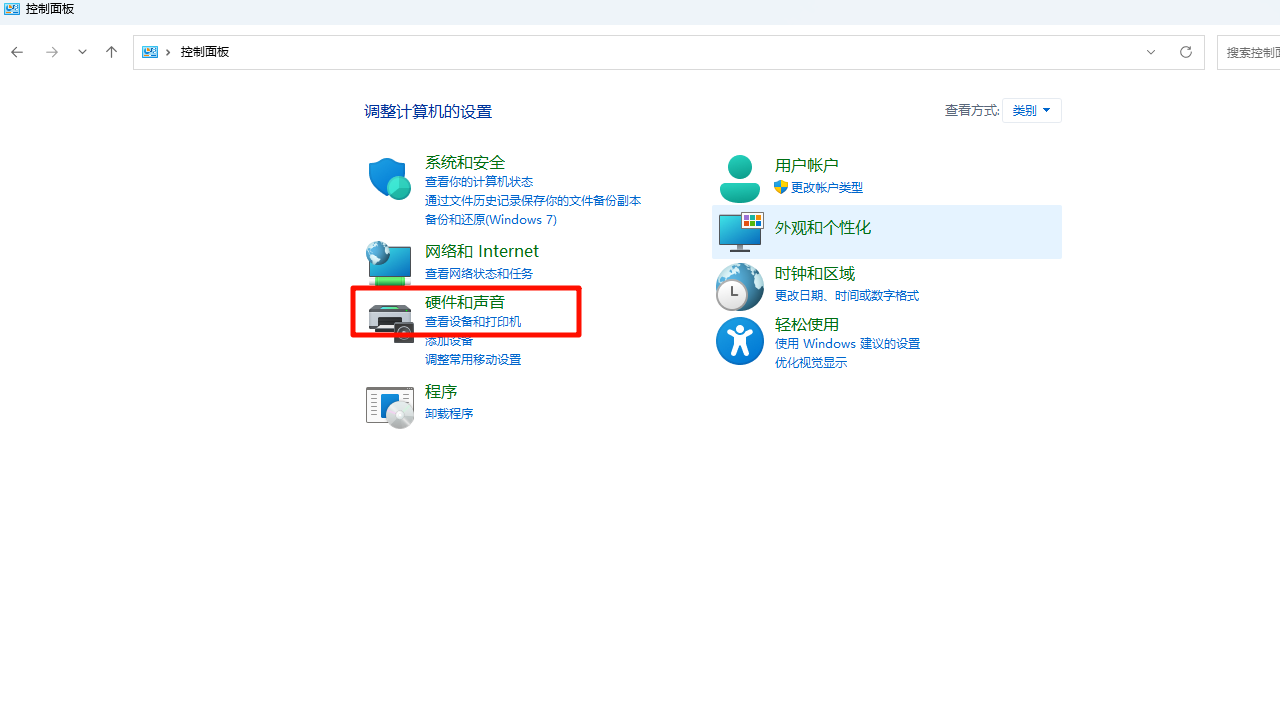Refresh the Control Panel view
Screen dimensions: 1280x720
coord(1186,52)
